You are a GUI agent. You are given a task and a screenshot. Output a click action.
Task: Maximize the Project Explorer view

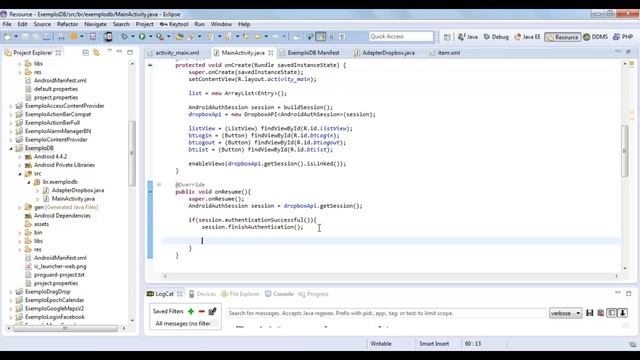pyautogui.click(x=130, y=52)
